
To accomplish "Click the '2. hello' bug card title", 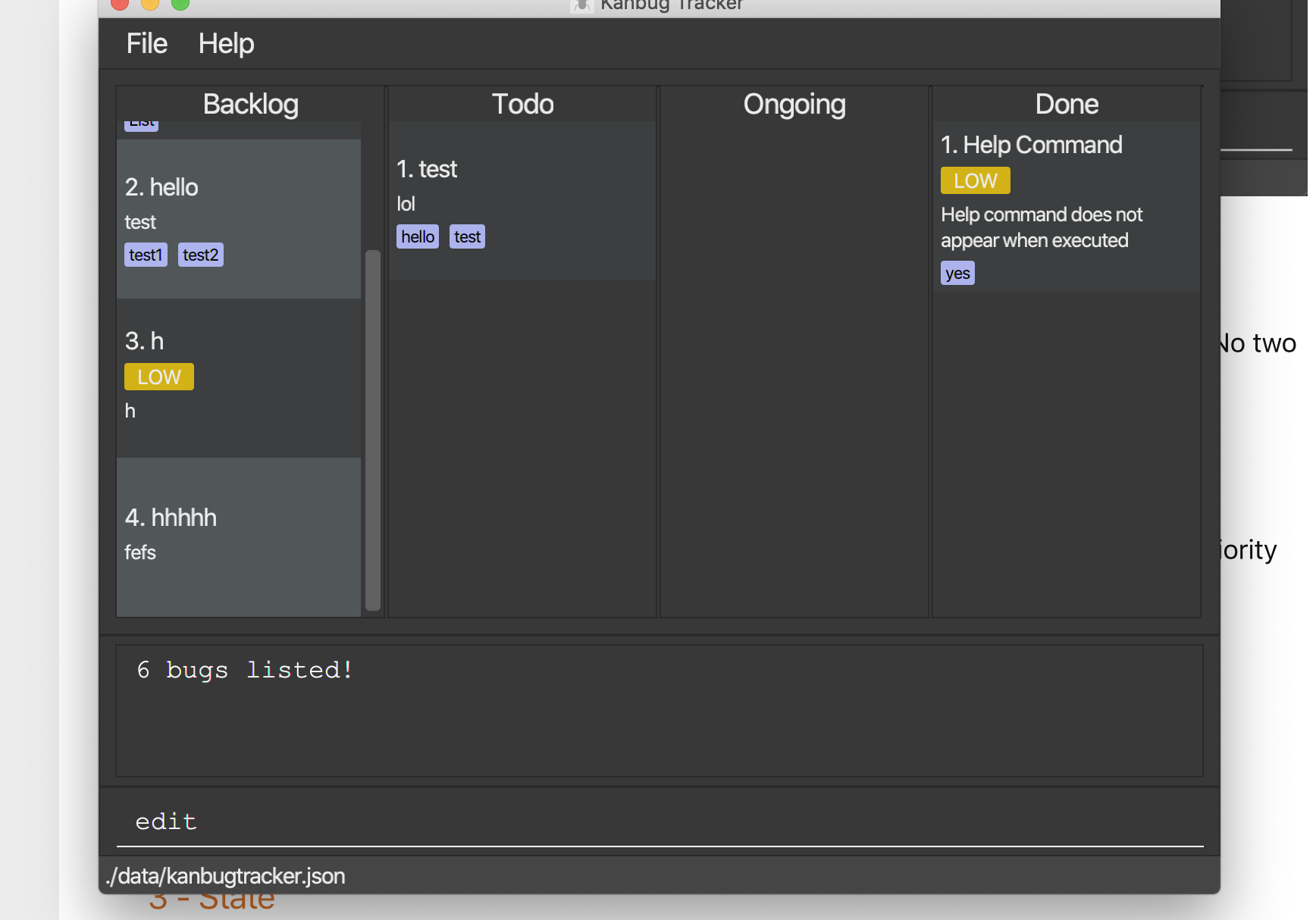I will coord(161,187).
